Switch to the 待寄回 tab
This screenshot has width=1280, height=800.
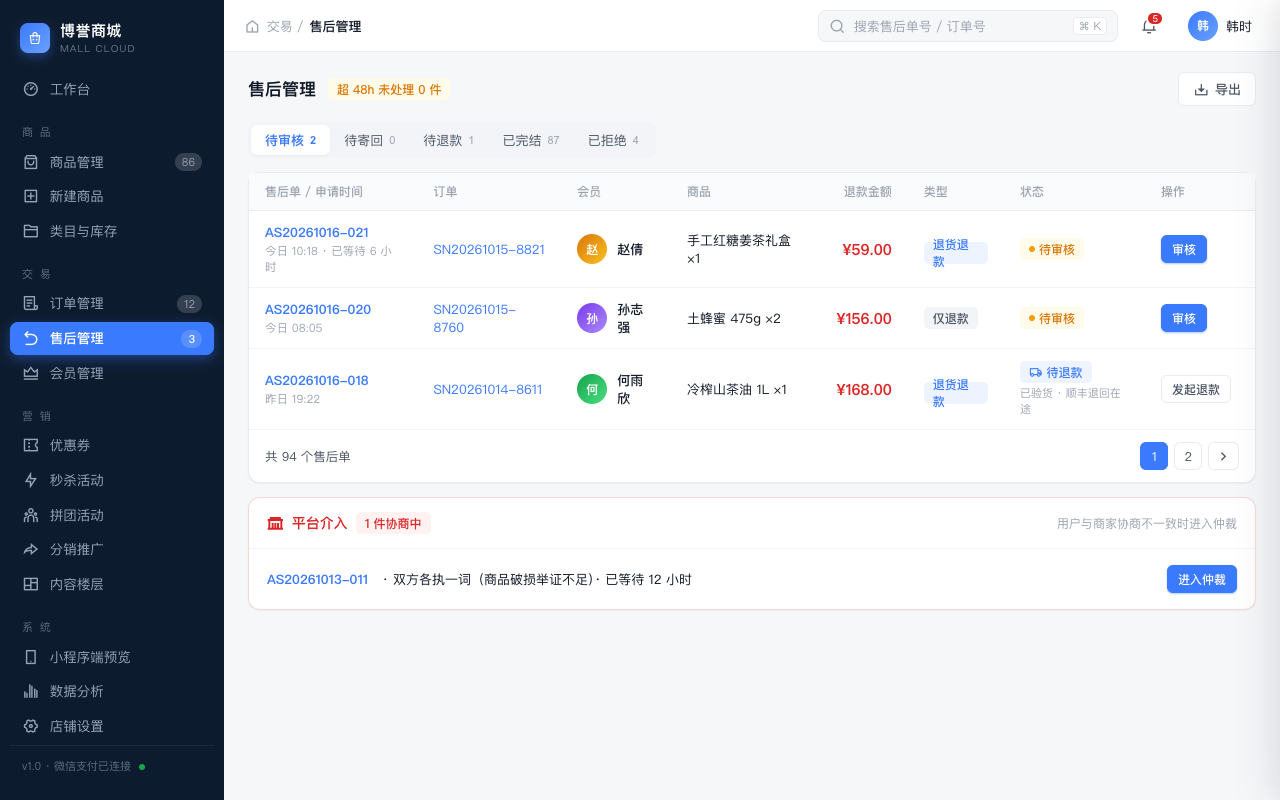(x=370, y=140)
